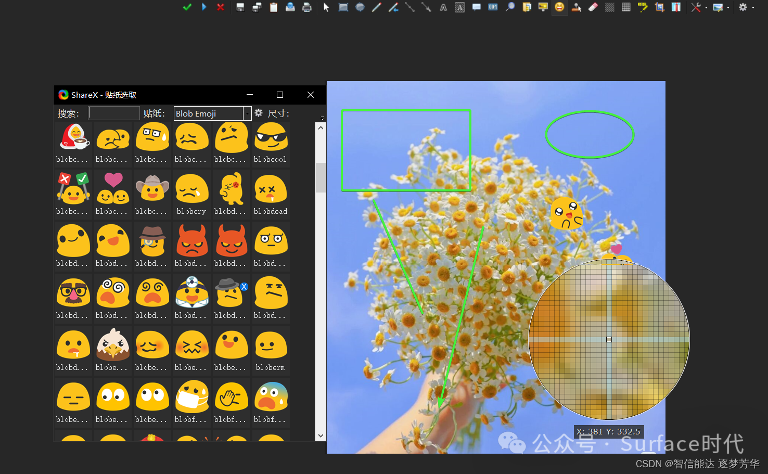
Task: Select the Magnify glass tool
Action: click(x=510, y=7)
